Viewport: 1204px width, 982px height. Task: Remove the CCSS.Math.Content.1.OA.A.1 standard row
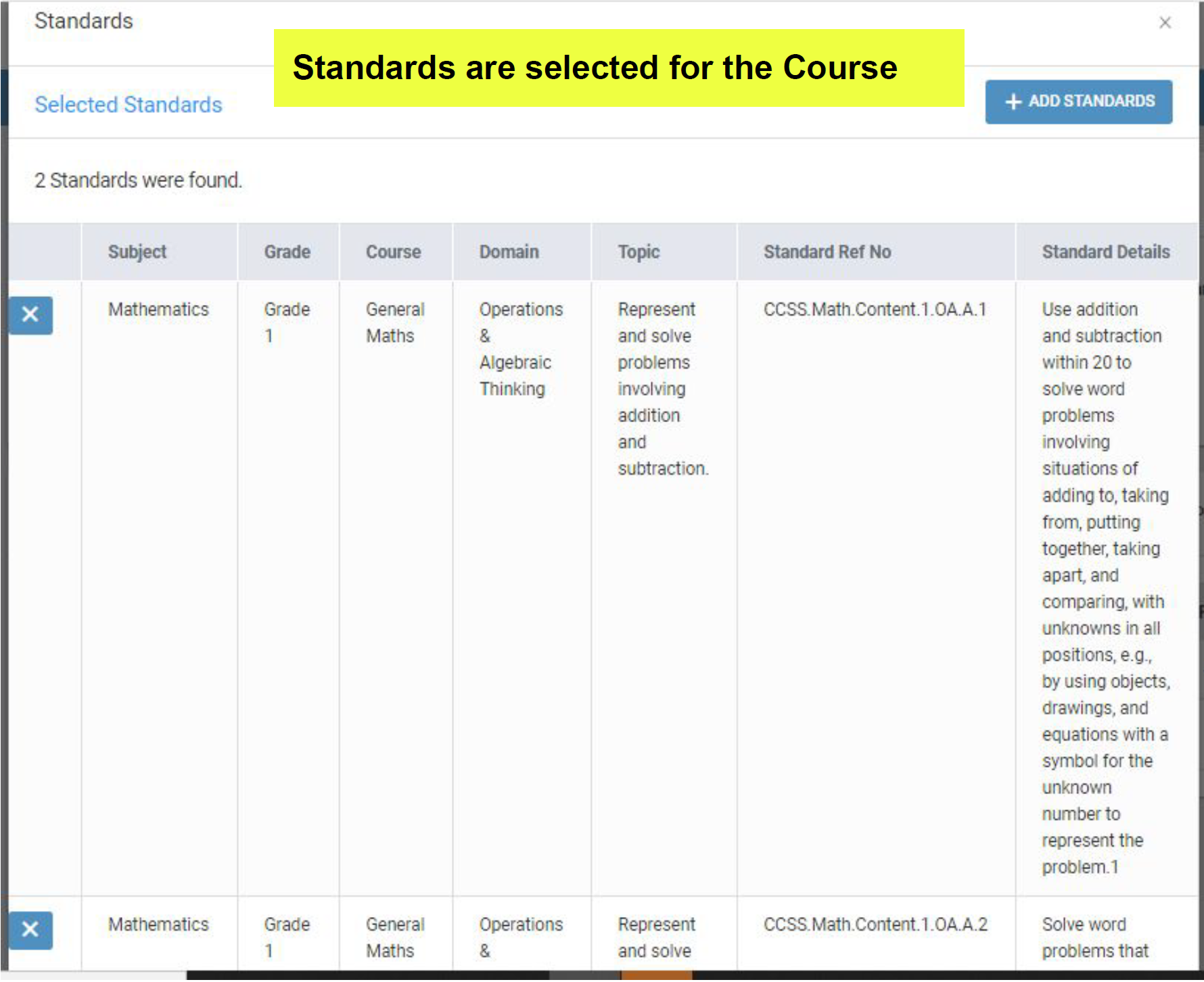click(30, 315)
